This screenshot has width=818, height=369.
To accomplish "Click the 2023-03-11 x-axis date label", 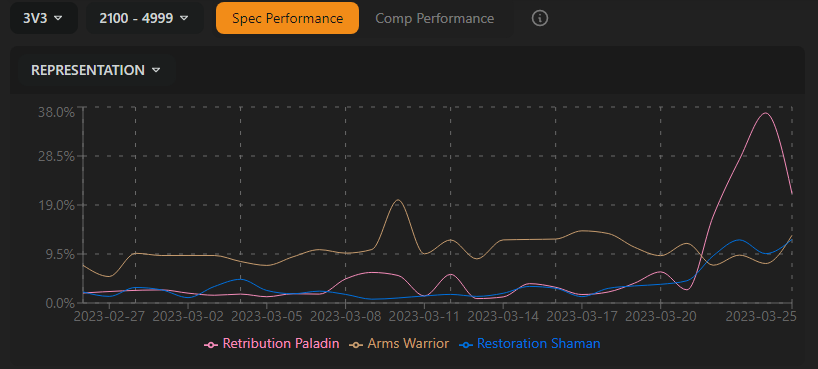I will coord(424,316).
